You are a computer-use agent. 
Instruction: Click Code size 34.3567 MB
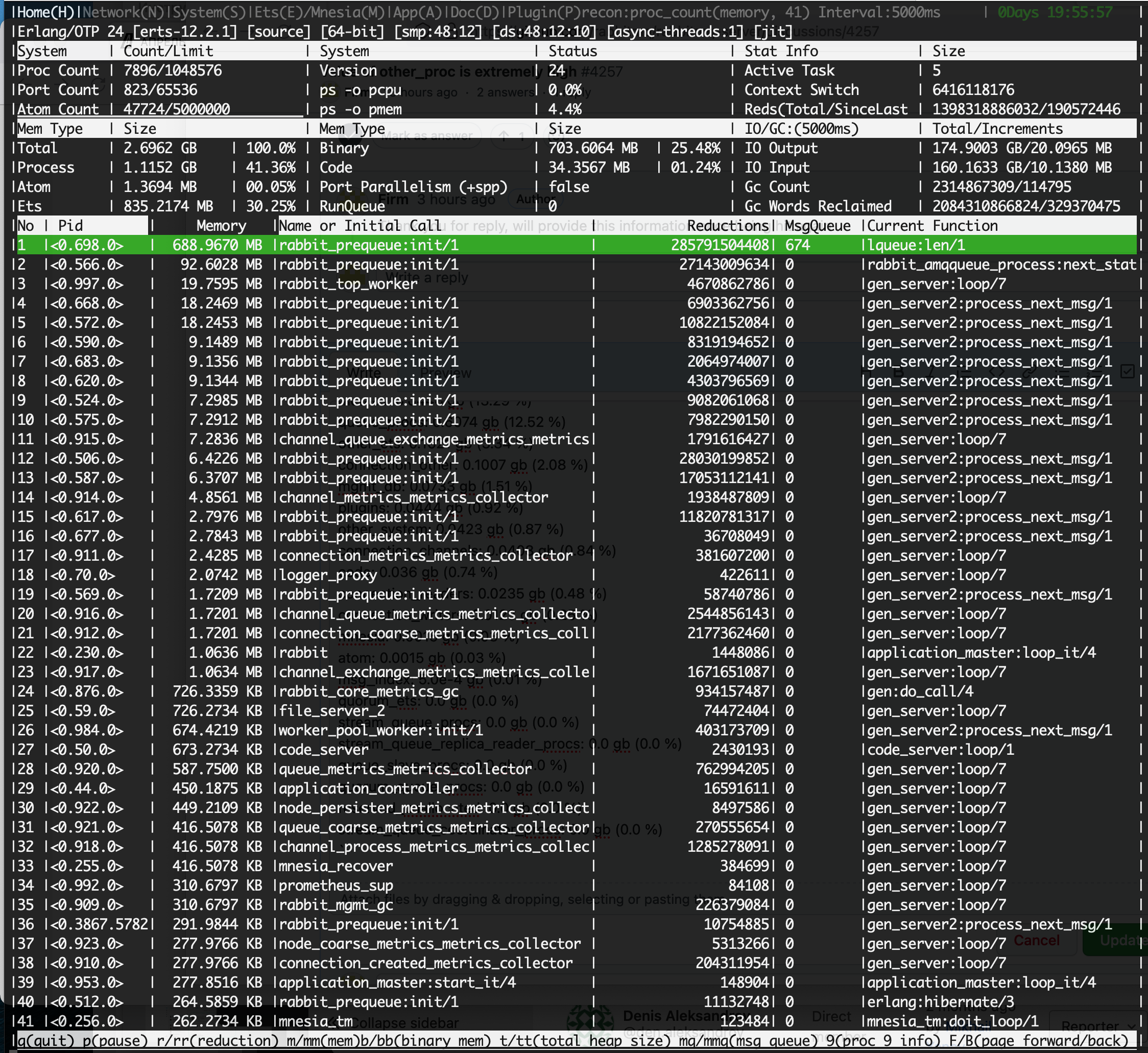pos(589,167)
